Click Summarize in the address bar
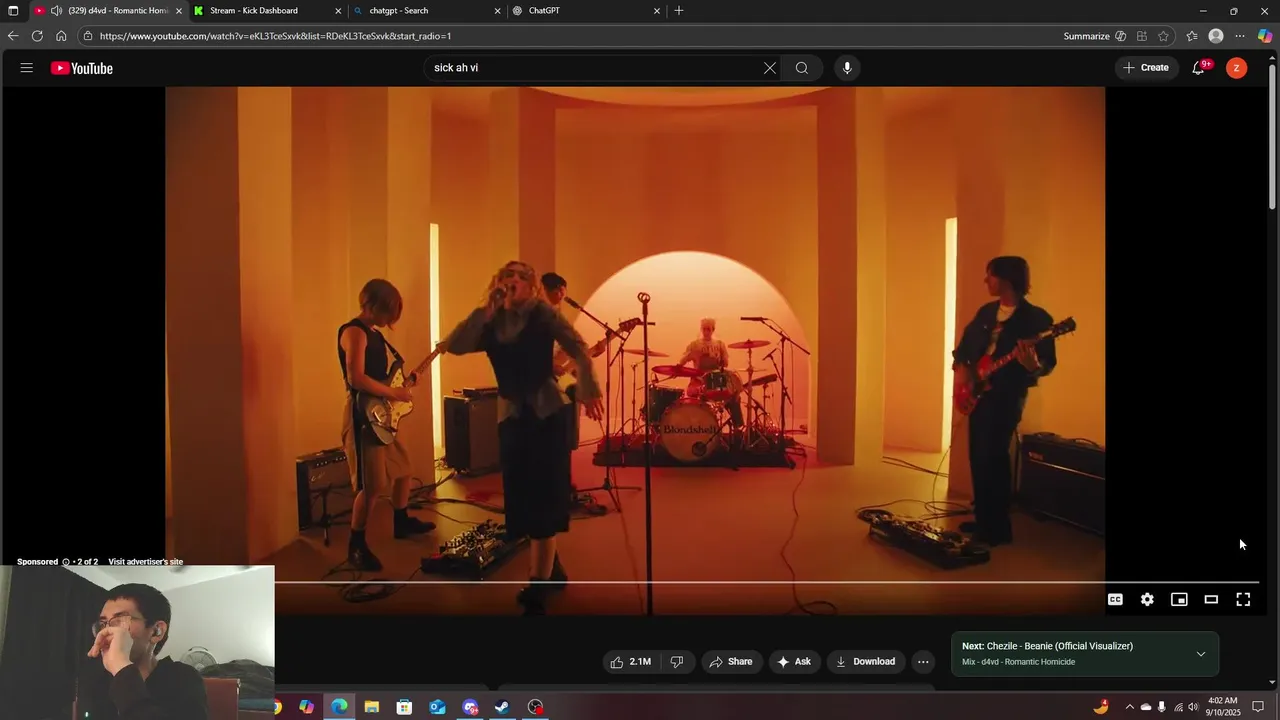This screenshot has height=720, width=1280. [1086, 36]
